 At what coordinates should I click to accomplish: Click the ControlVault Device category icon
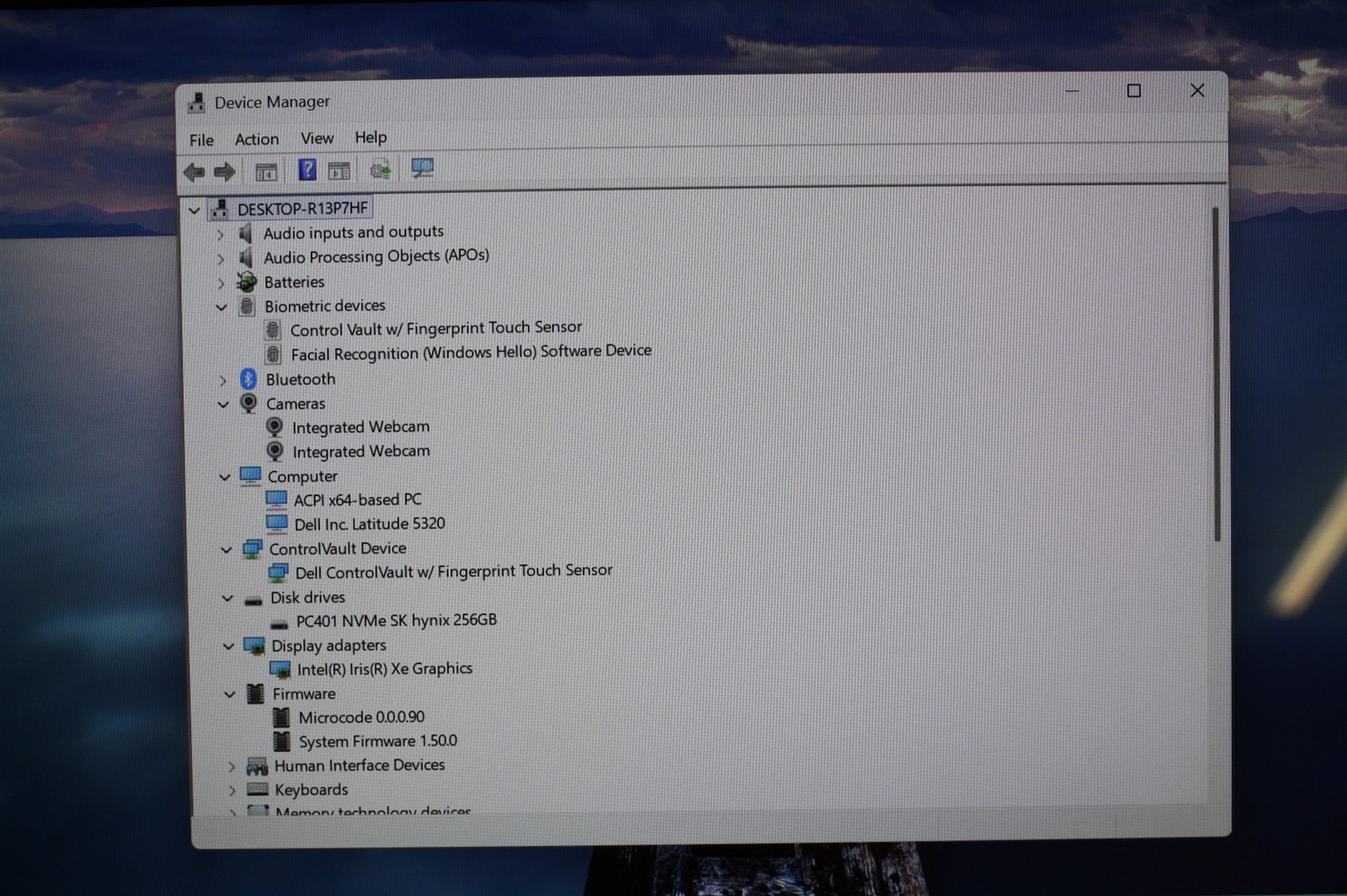(x=252, y=549)
